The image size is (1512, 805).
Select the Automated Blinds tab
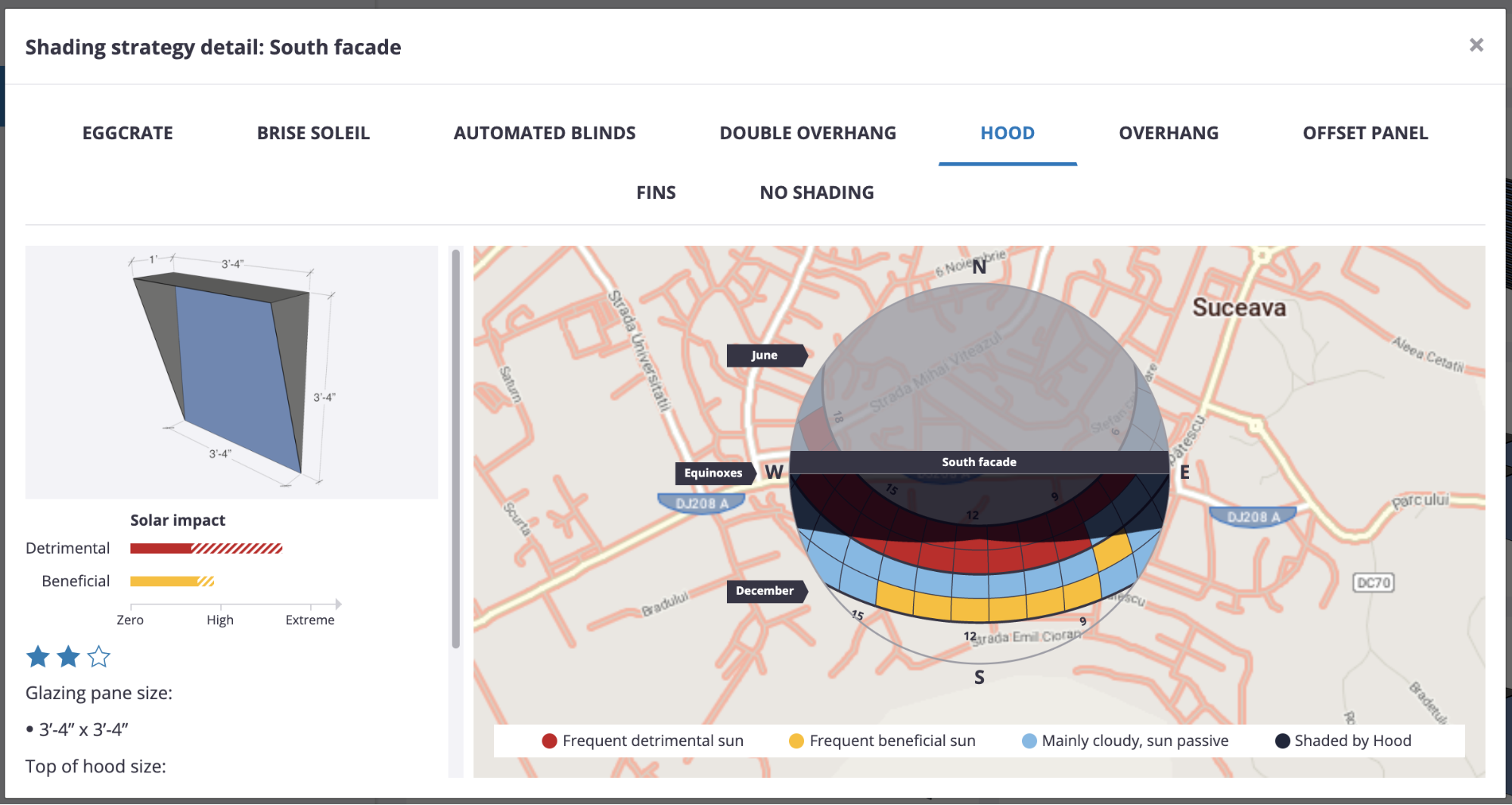click(x=545, y=133)
